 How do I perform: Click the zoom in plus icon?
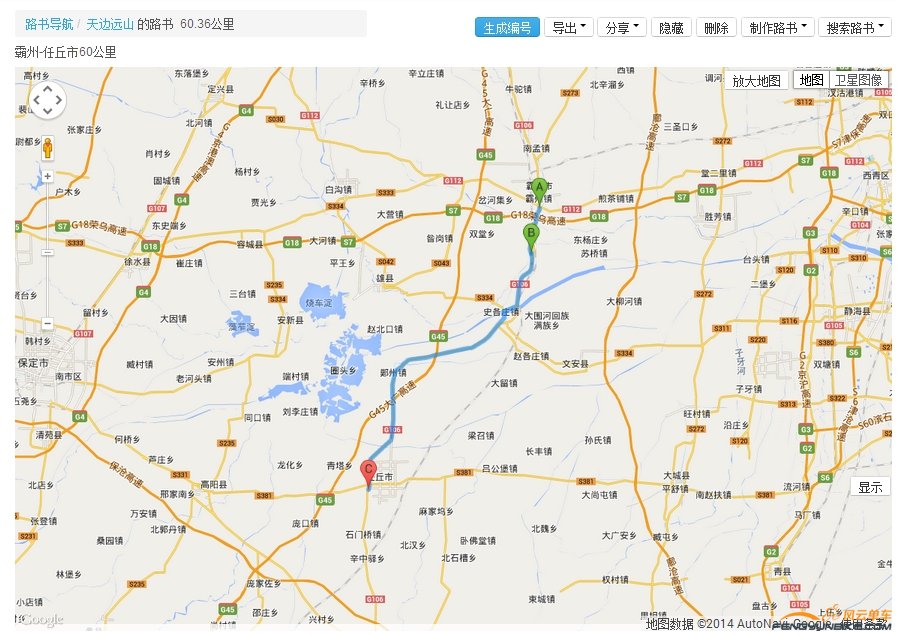pos(47,176)
